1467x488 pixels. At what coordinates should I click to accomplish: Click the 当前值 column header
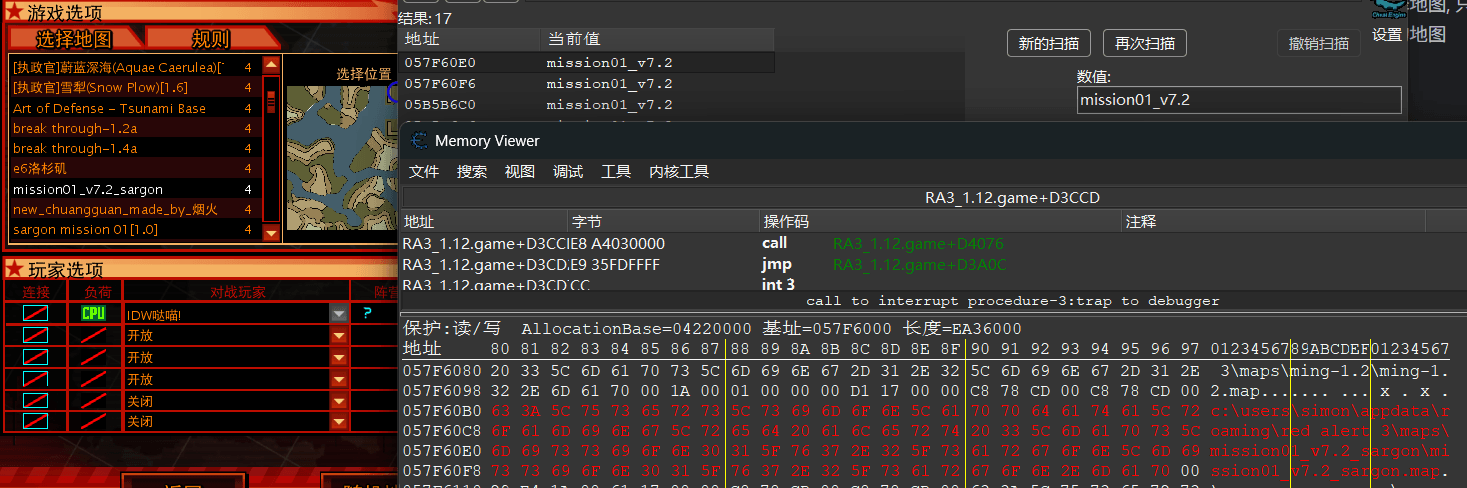point(657,40)
